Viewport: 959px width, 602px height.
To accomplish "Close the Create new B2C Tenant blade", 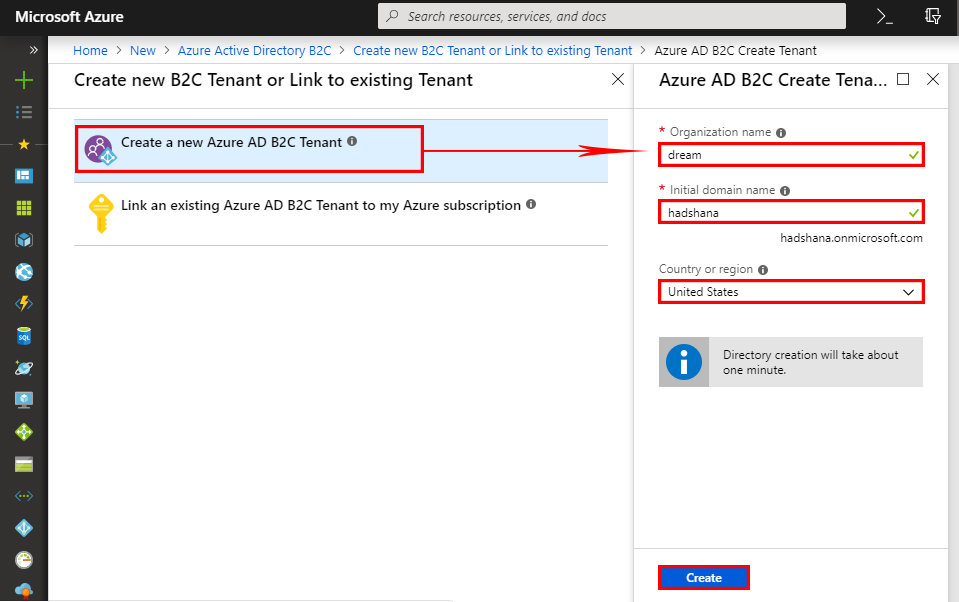I will click(x=618, y=79).
